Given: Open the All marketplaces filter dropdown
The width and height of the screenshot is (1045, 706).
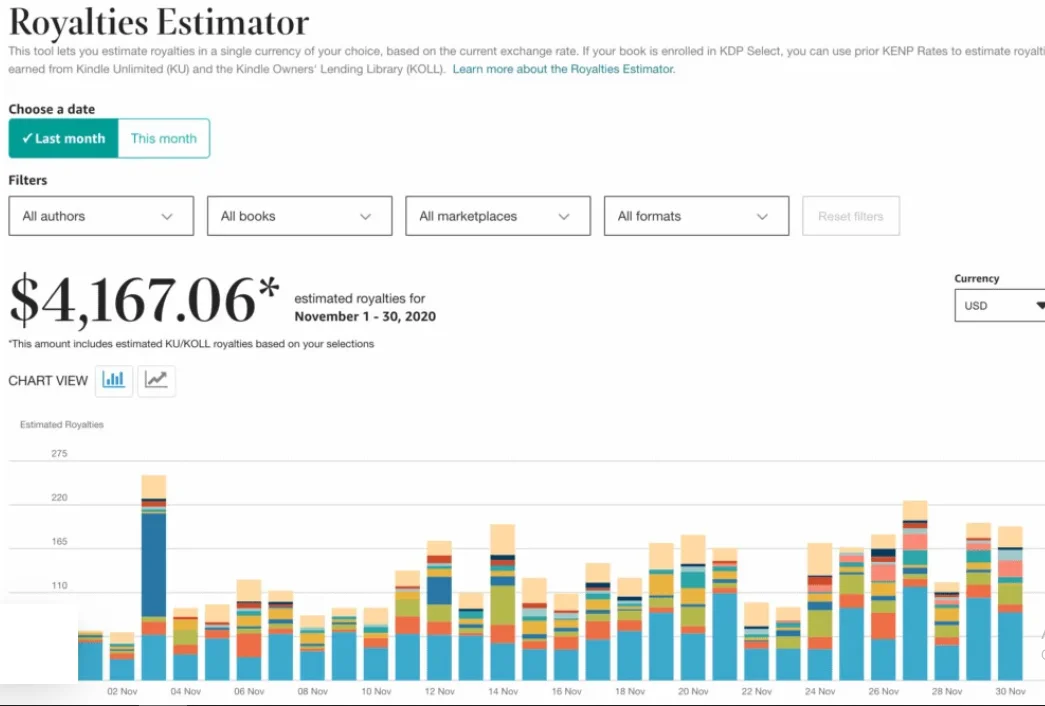Looking at the screenshot, I should tap(497, 215).
